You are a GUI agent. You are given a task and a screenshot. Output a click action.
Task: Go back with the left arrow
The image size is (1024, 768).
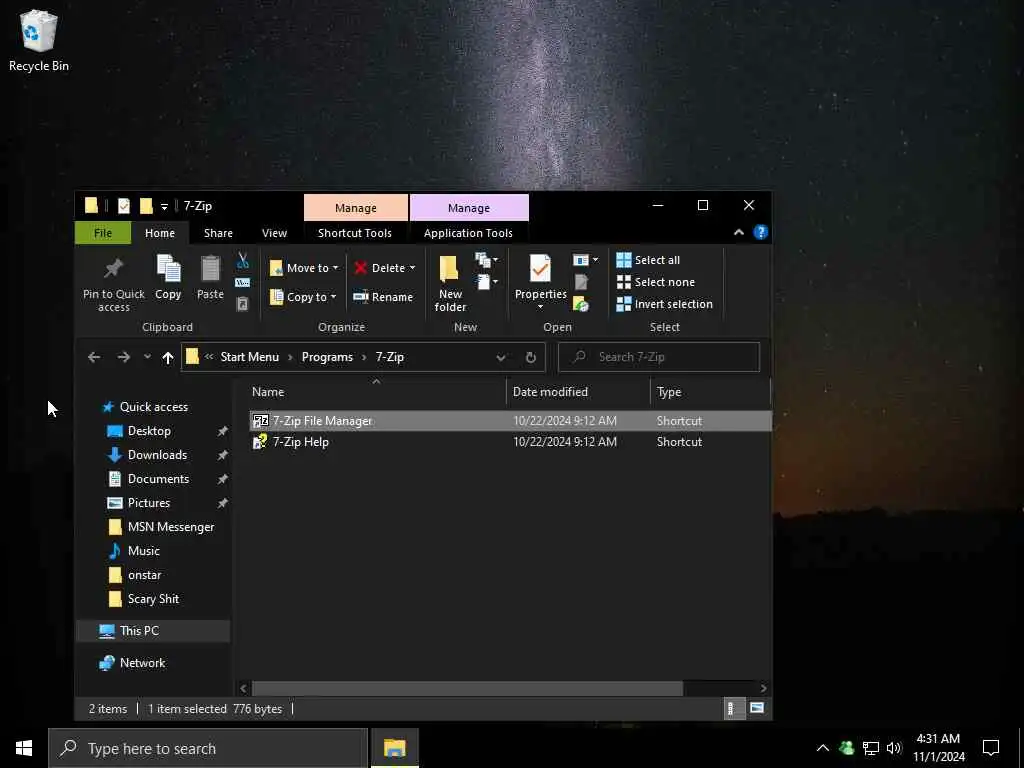tap(94, 357)
